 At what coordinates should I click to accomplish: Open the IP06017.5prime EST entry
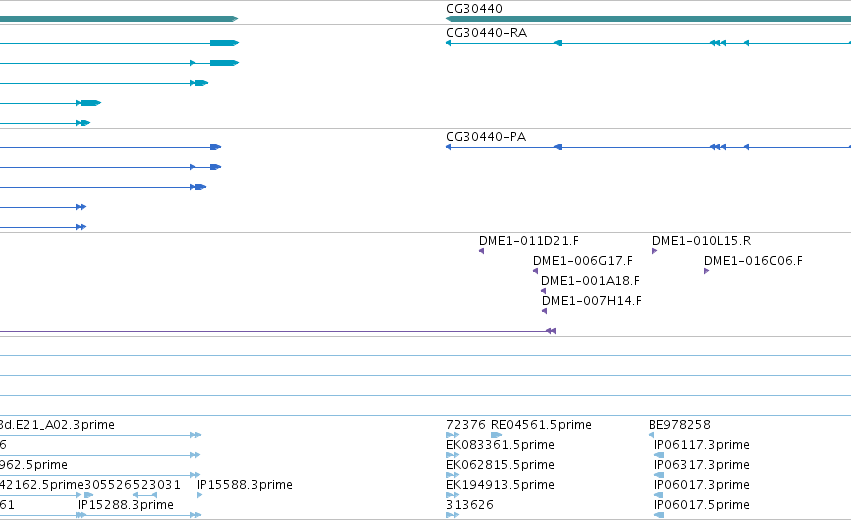tap(702, 505)
